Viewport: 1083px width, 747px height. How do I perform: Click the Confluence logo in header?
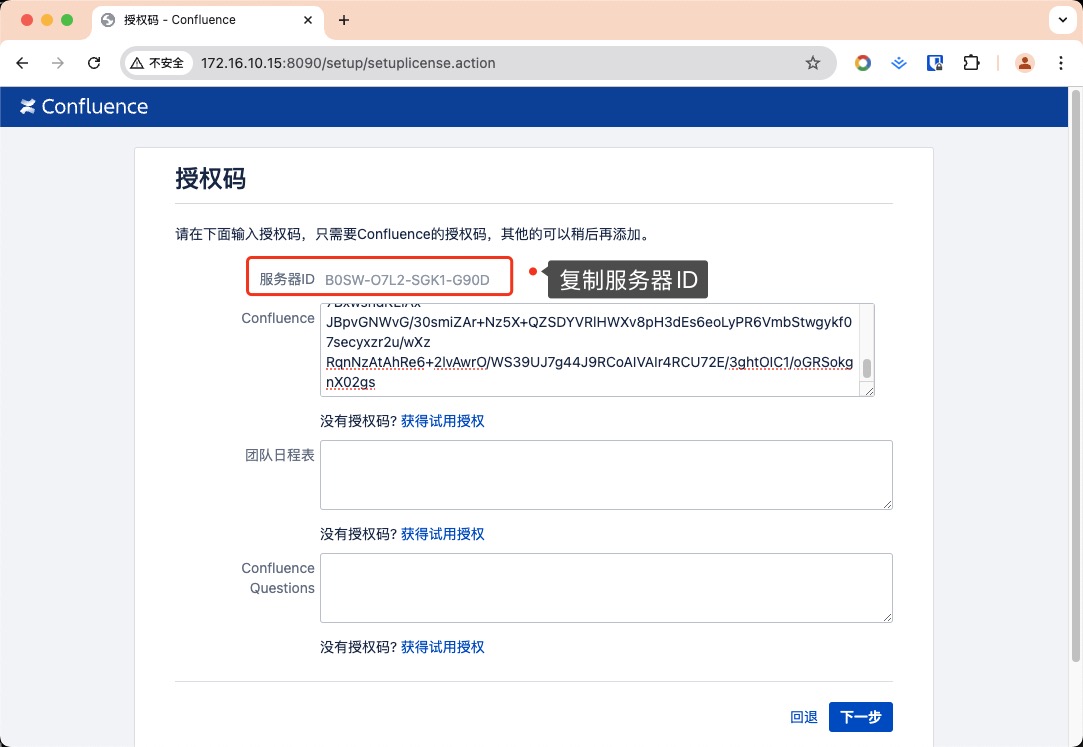[84, 107]
